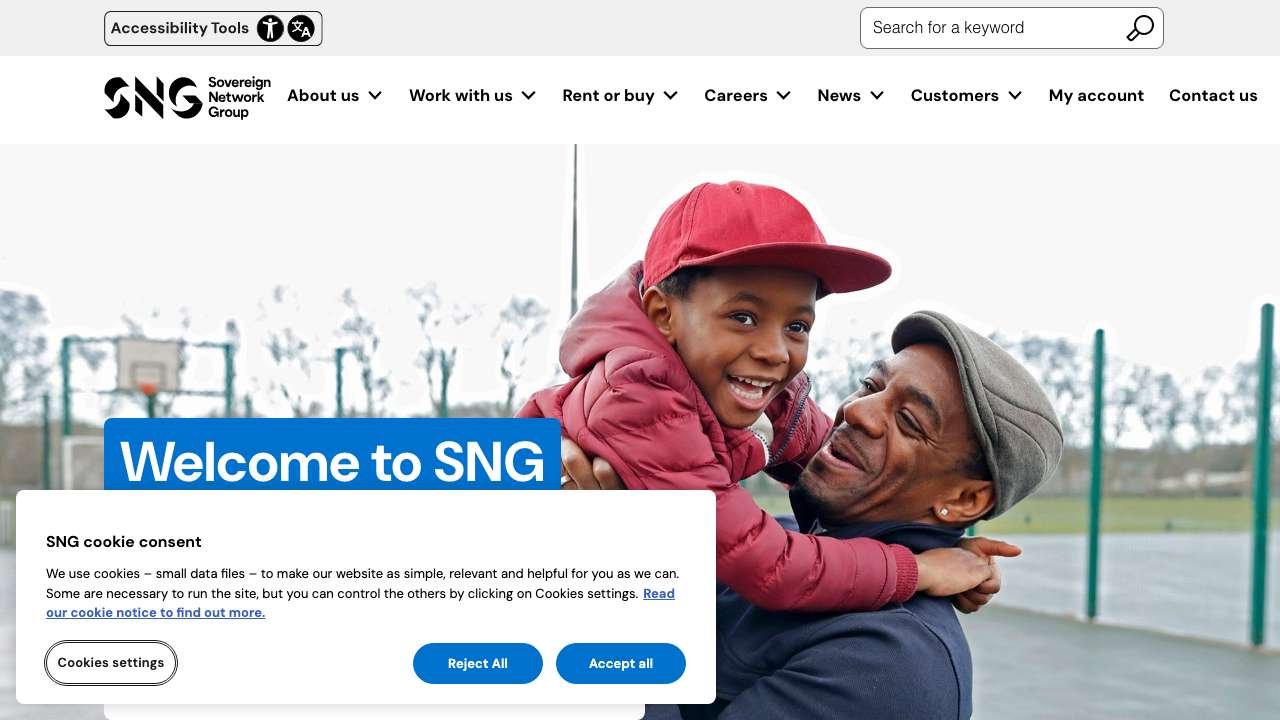The height and width of the screenshot is (720, 1280).
Task: Click the SNG Sovereign Network Group logo
Action: (187, 97)
